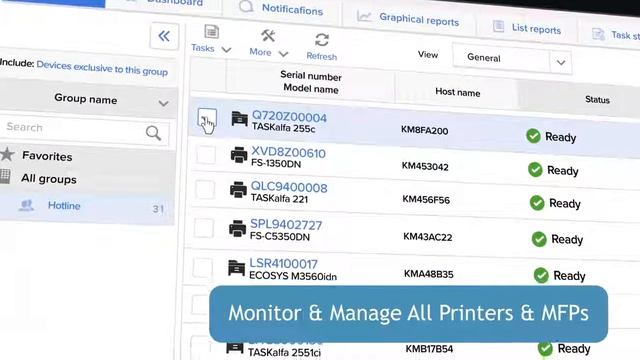Click Ready status icon for KM453042
The image size is (640, 360).
(x=535, y=169)
